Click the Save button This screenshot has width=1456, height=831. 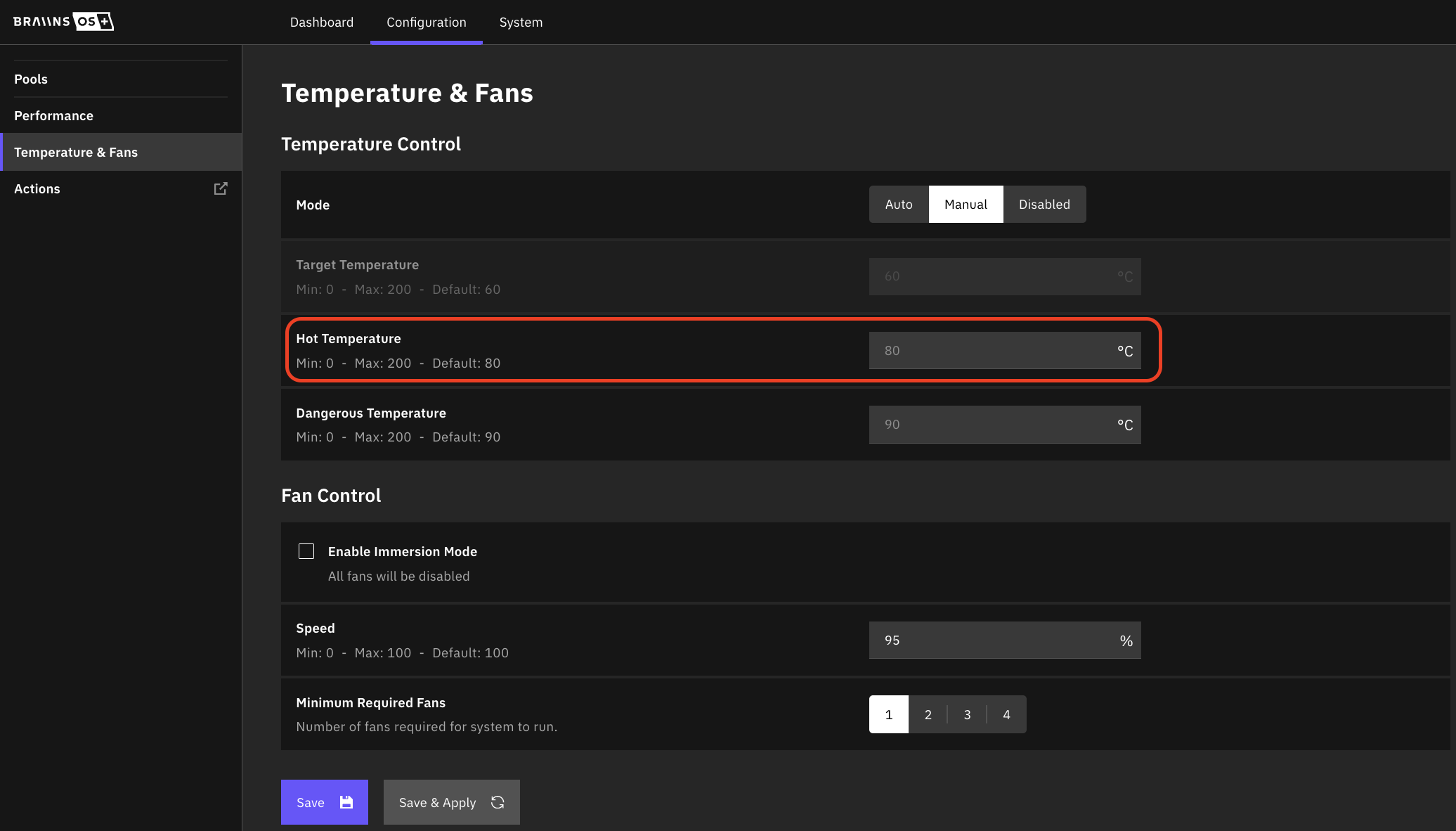click(x=325, y=801)
